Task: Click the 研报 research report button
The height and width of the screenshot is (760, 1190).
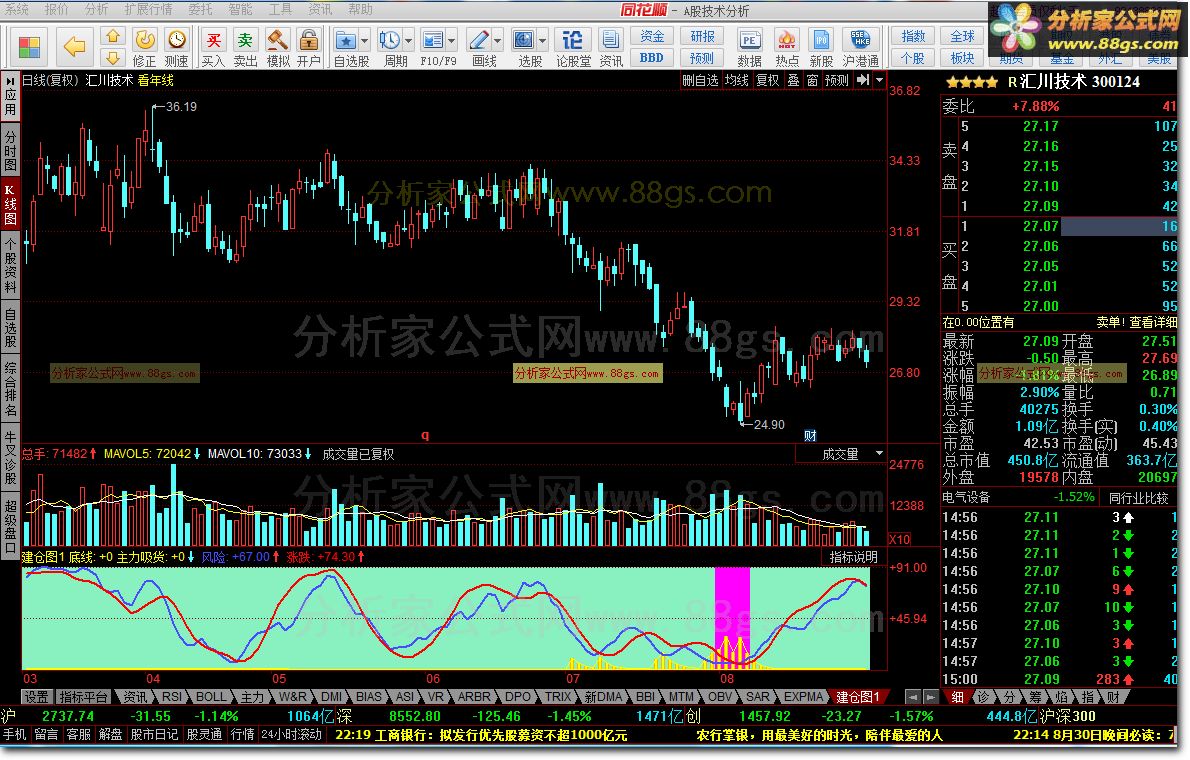Action: tap(702, 36)
